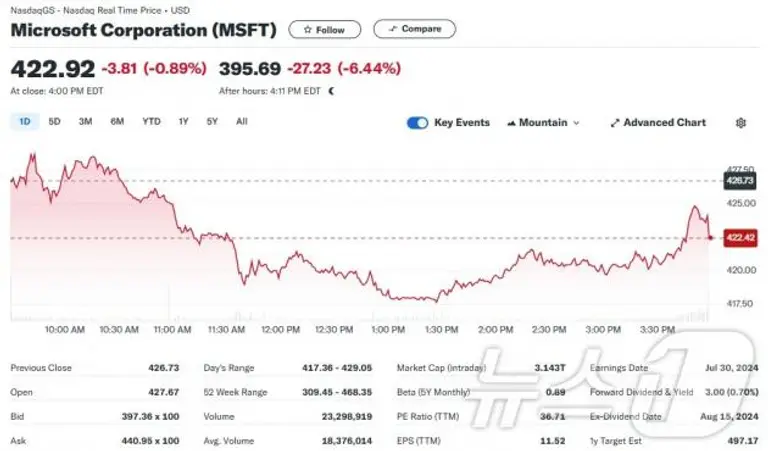The height and width of the screenshot is (451, 768).
Task: Follow Microsoft Corporation stock
Action: tap(325, 30)
